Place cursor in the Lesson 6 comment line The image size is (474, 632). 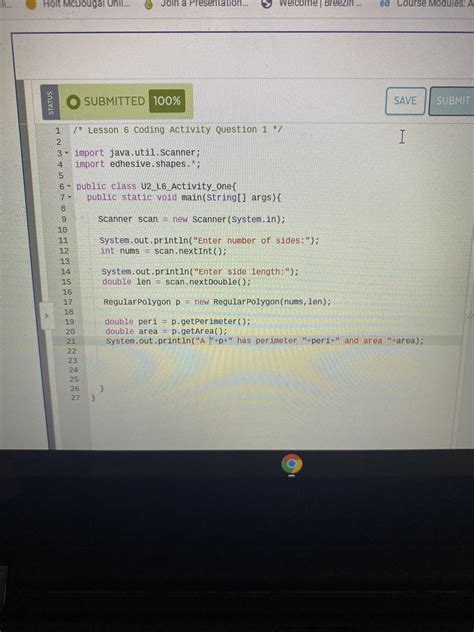(x=178, y=130)
